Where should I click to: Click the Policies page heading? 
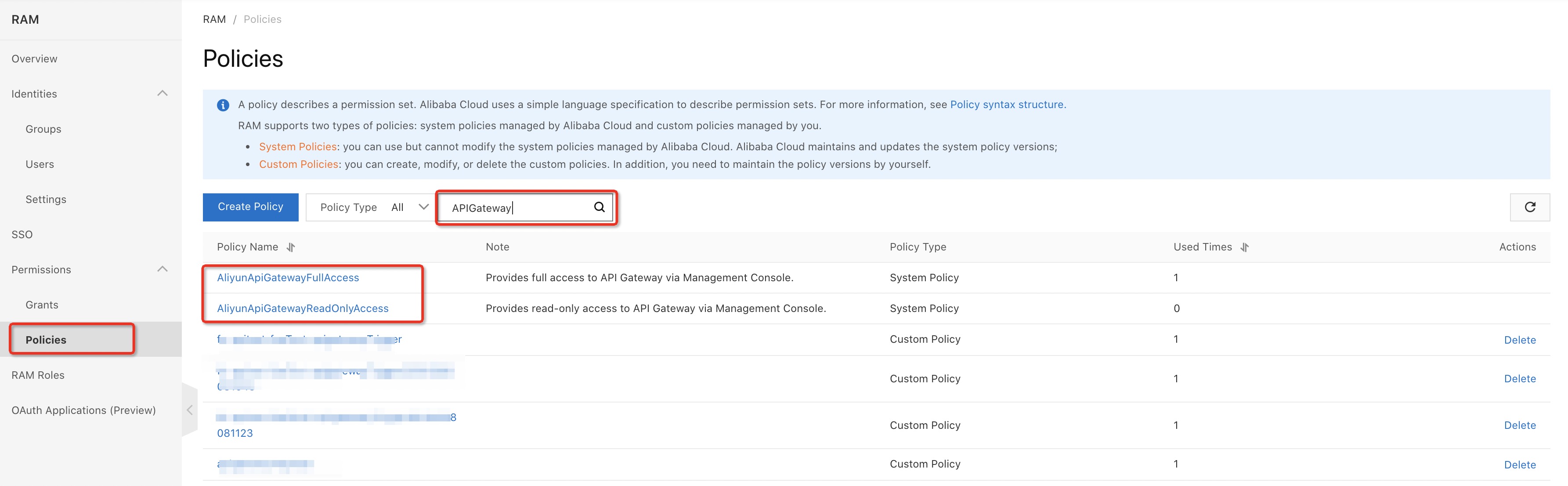pos(243,59)
